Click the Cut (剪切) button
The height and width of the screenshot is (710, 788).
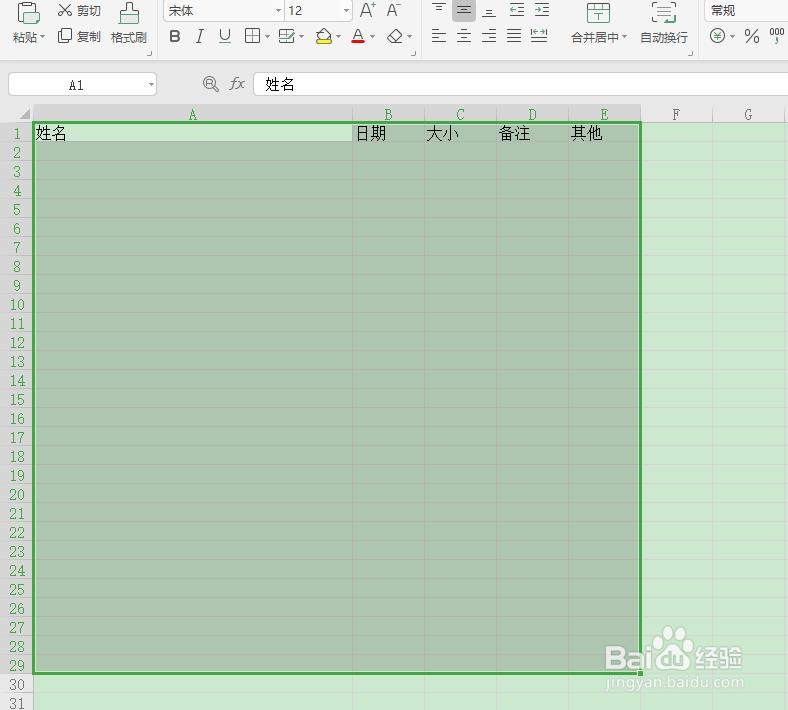pyautogui.click(x=79, y=11)
